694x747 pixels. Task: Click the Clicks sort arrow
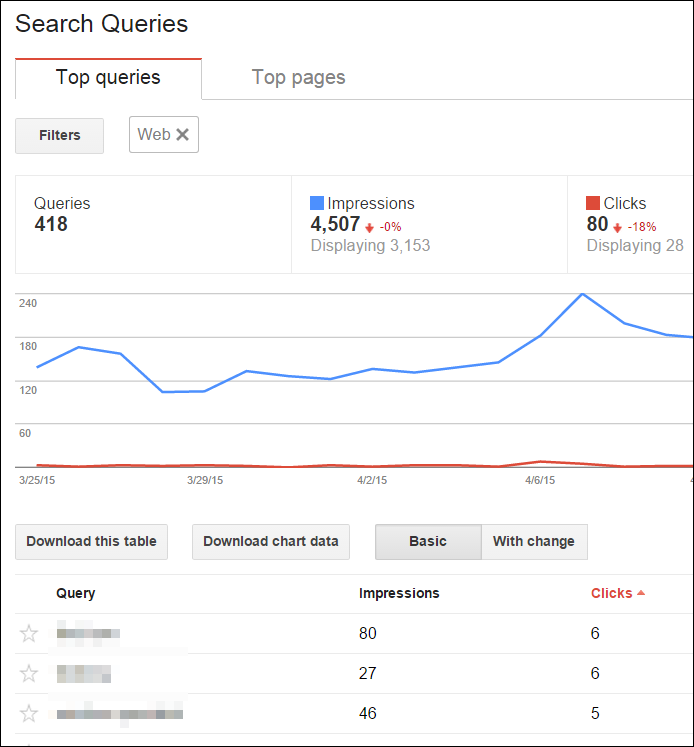[x=641, y=593]
